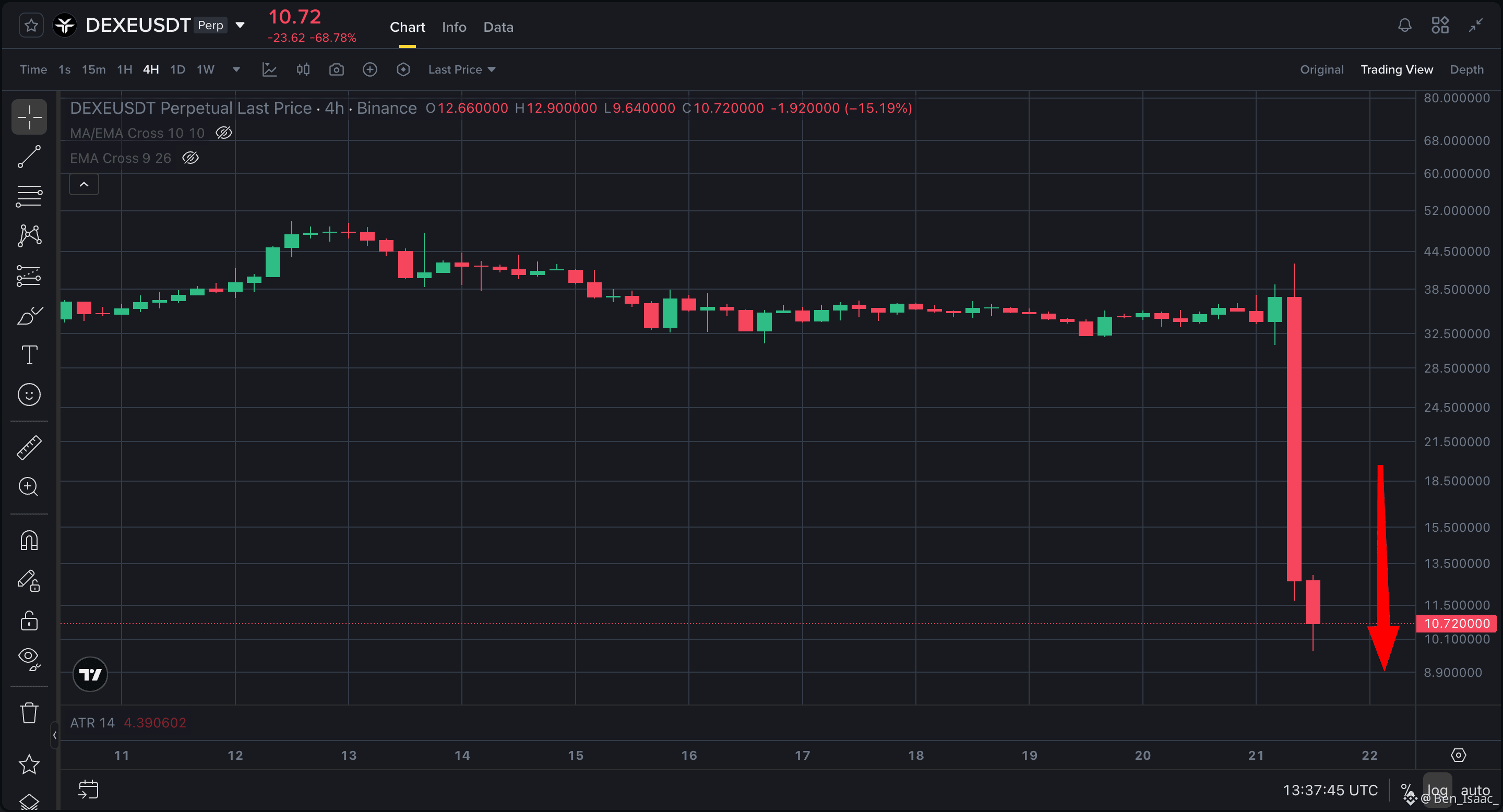This screenshot has height=812, width=1503.
Task: Switch to the Info tab
Action: point(454,27)
